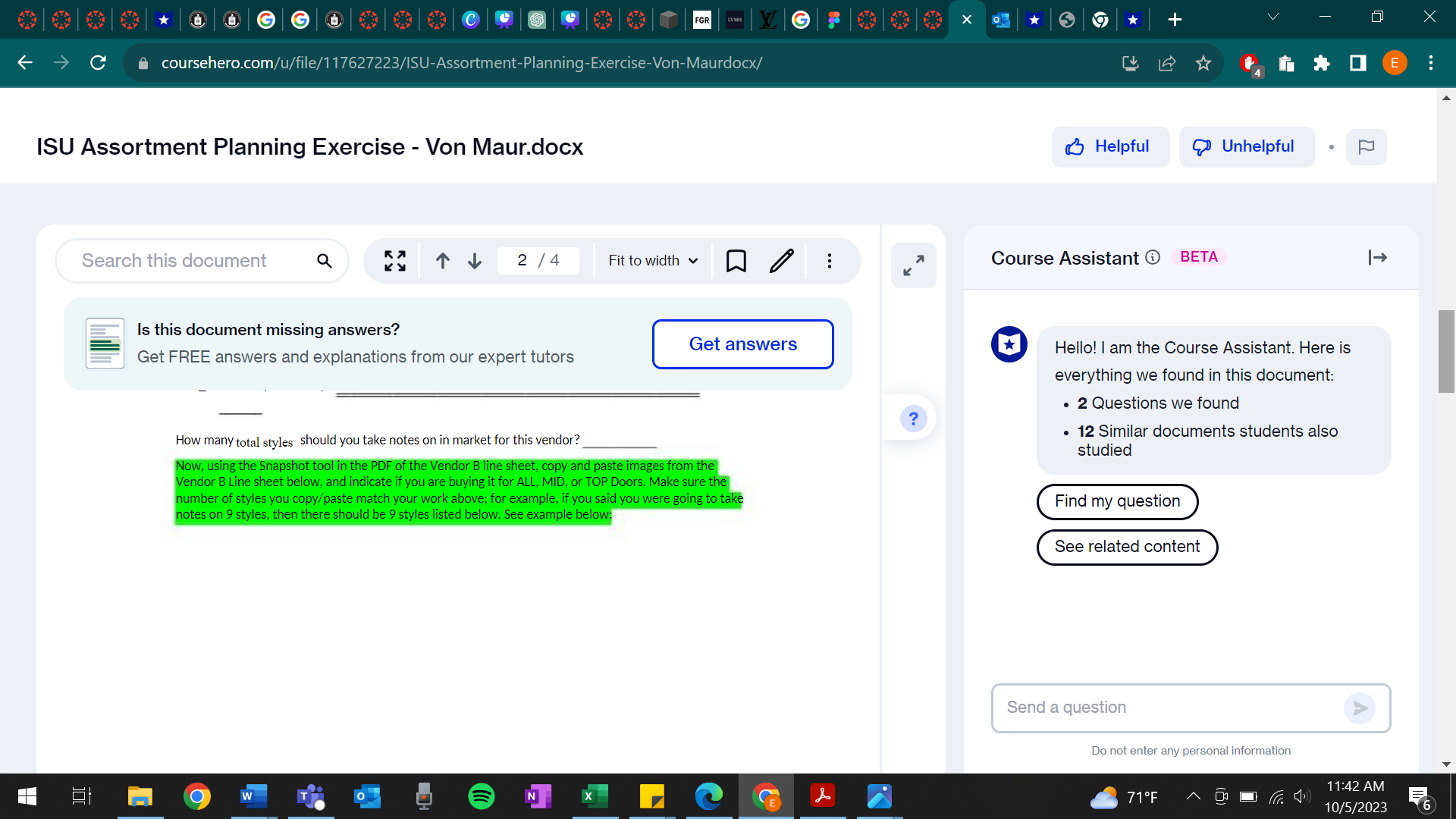Open Excel from the taskbar
The height and width of the screenshot is (819, 1456).
(x=595, y=796)
